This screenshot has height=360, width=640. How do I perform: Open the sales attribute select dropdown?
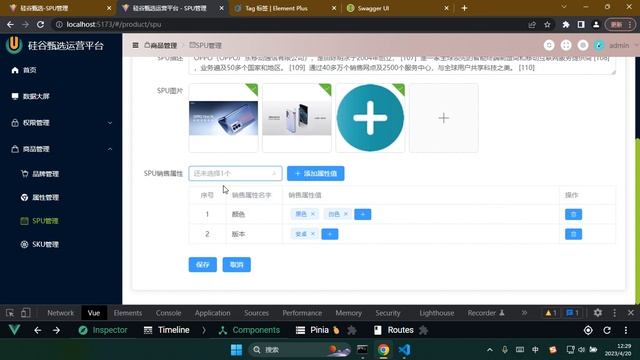(x=235, y=173)
